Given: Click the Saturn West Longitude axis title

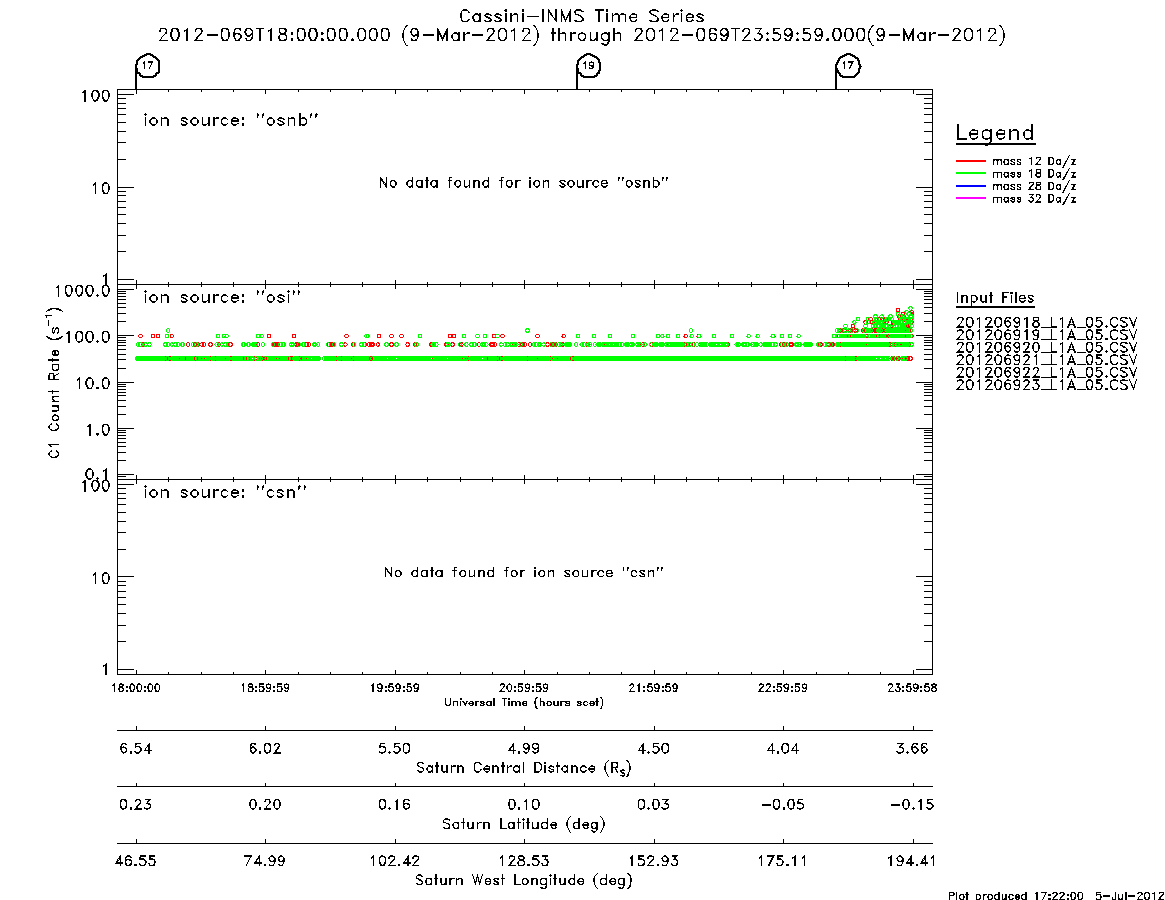Looking at the screenshot, I should [x=524, y=881].
